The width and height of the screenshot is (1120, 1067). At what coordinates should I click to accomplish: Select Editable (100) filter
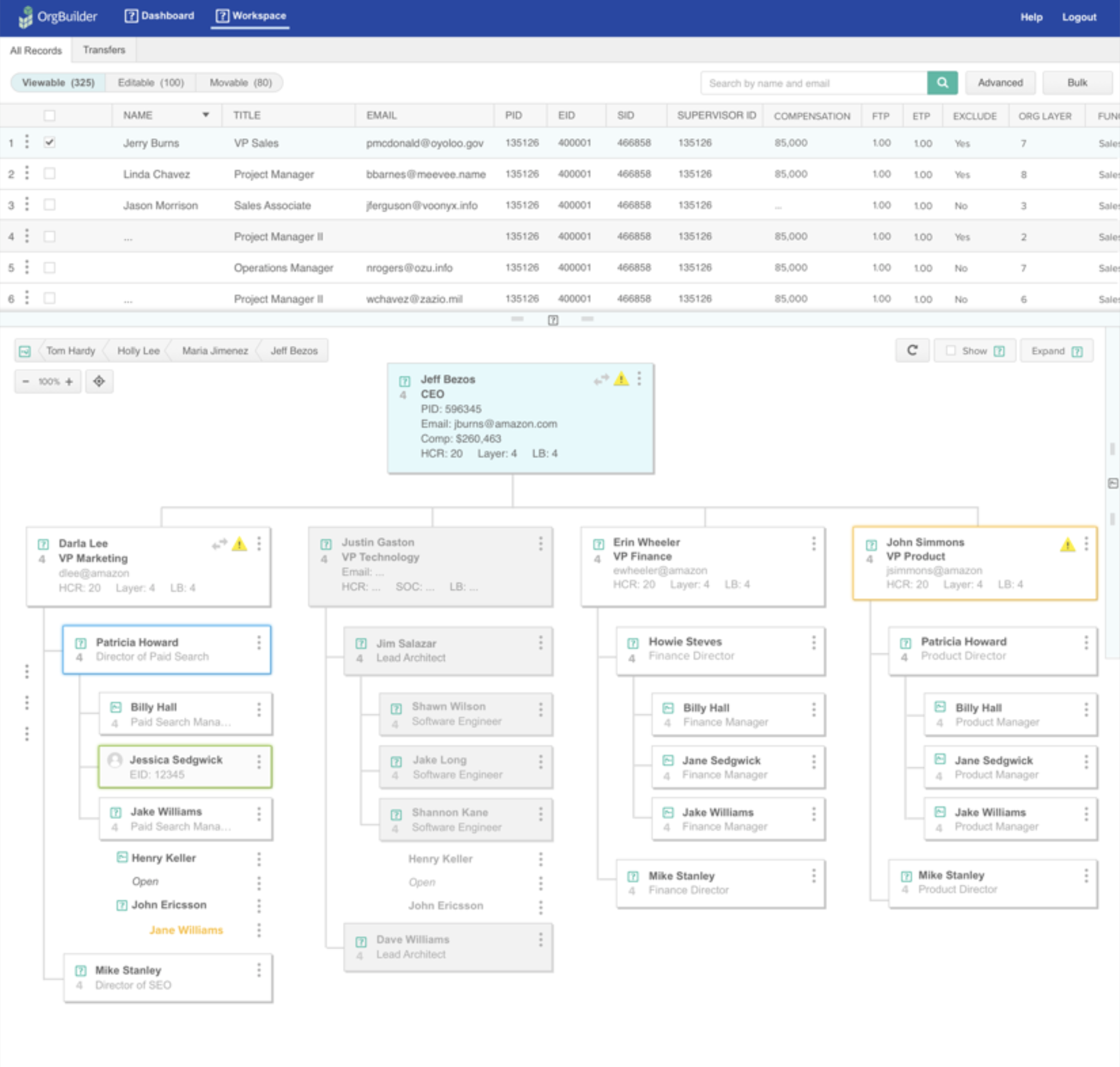tap(151, 83)
